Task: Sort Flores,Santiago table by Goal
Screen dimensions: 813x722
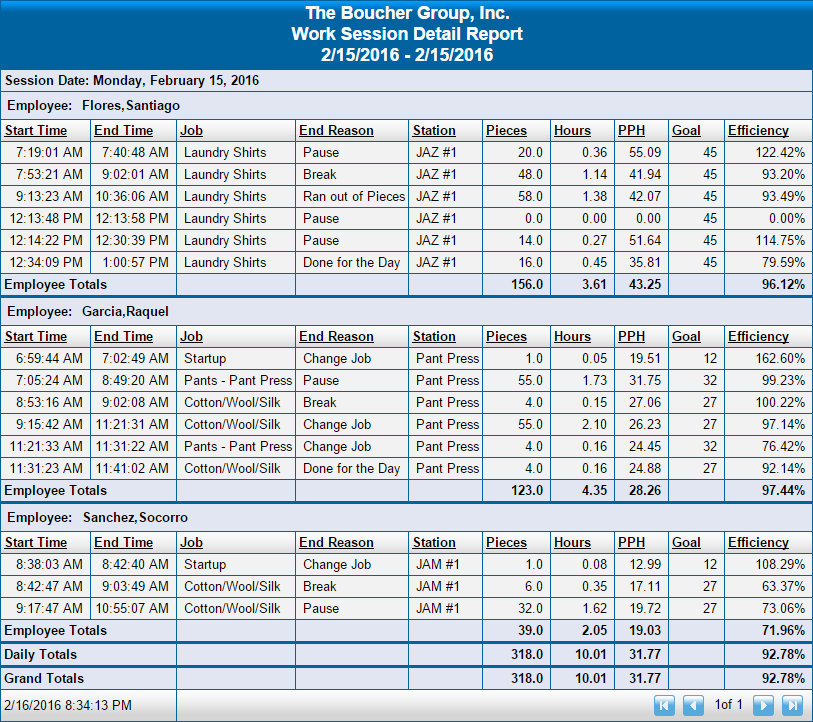Action: pyautogui.click(x=686, y=131)
